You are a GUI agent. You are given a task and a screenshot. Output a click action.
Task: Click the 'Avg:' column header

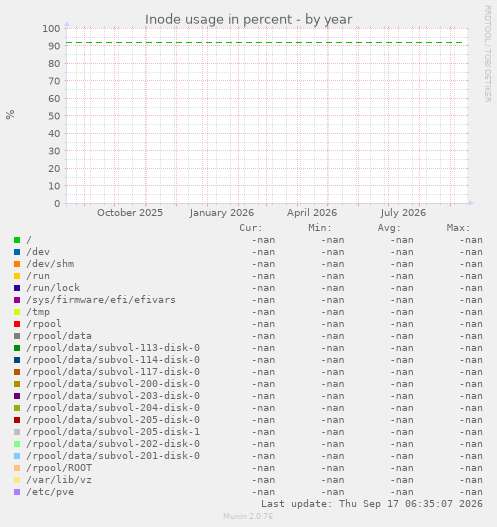pos(389,228)
